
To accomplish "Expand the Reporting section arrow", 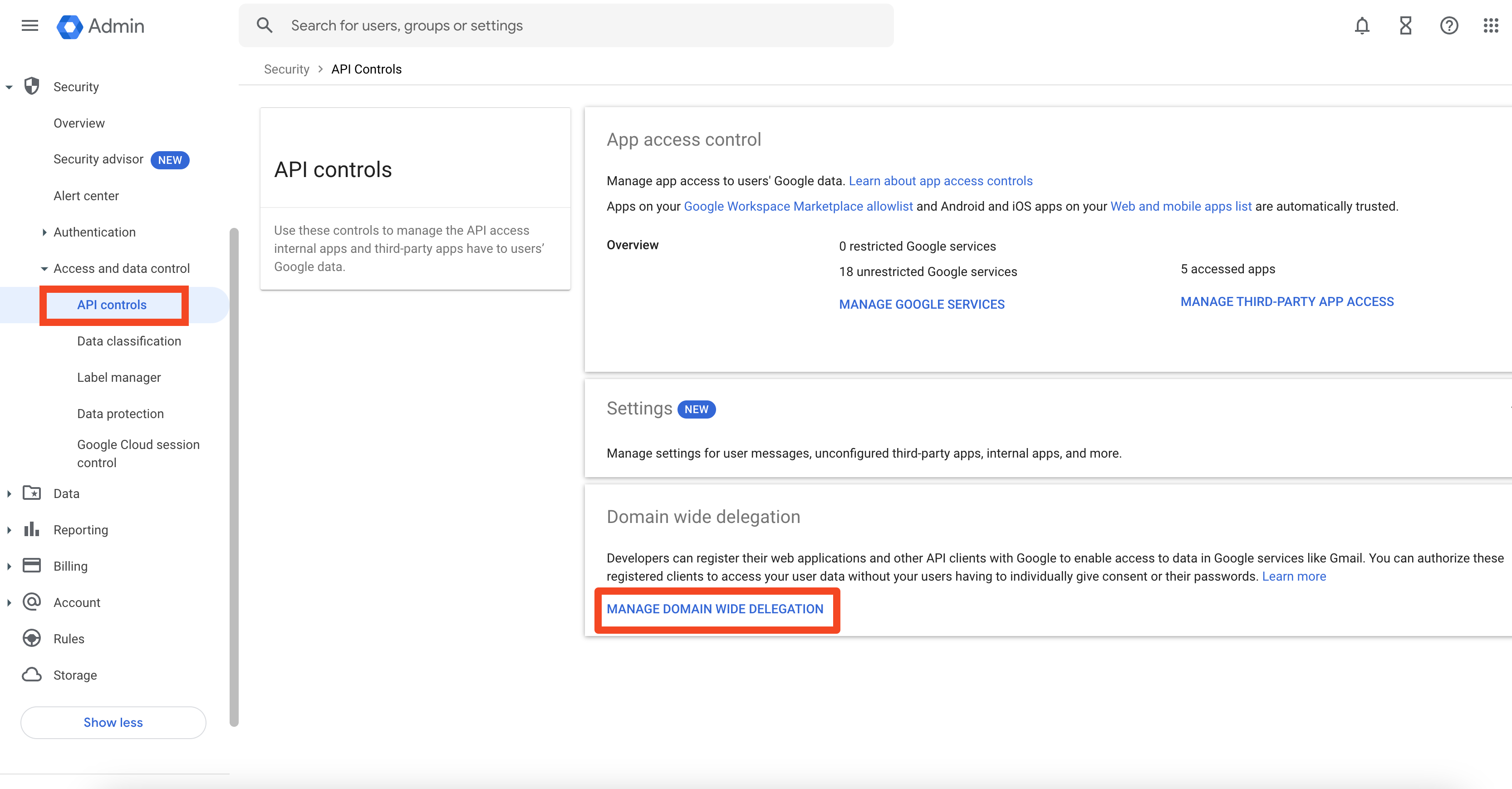I will pyautogui.click(x=9, y=530).
